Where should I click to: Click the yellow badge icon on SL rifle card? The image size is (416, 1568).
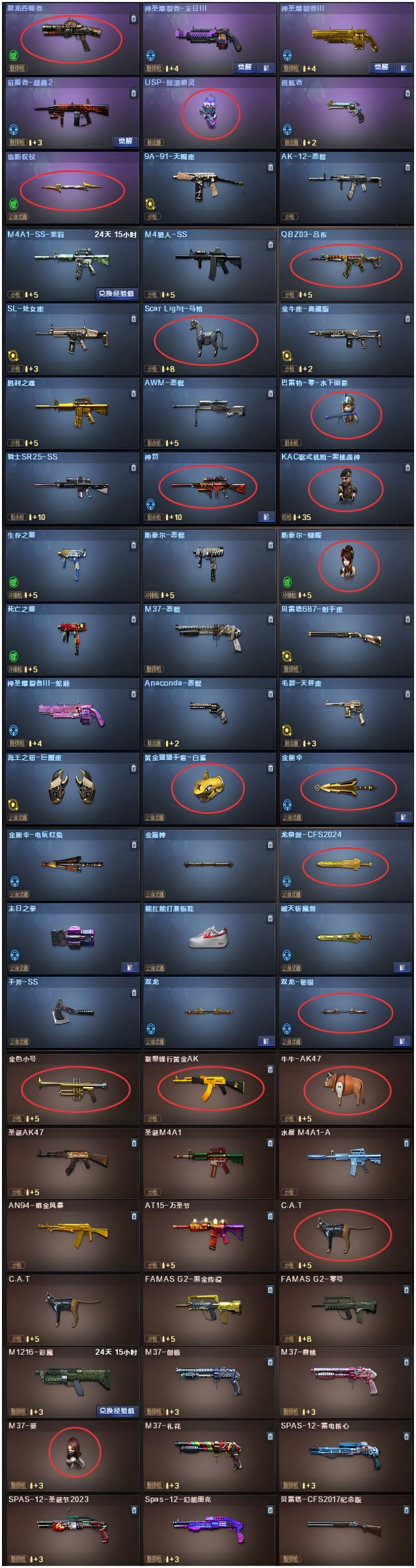[14, 356]
